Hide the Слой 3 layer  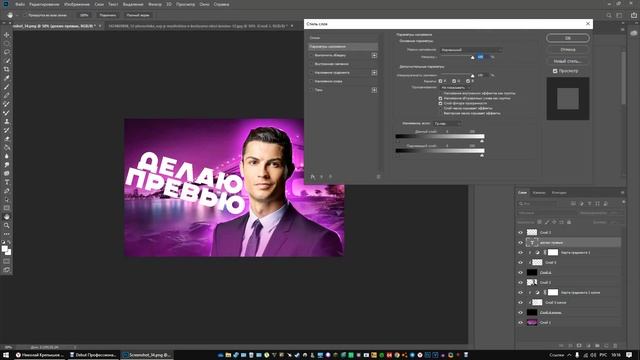pyautogui.click(x=520, y=282)
